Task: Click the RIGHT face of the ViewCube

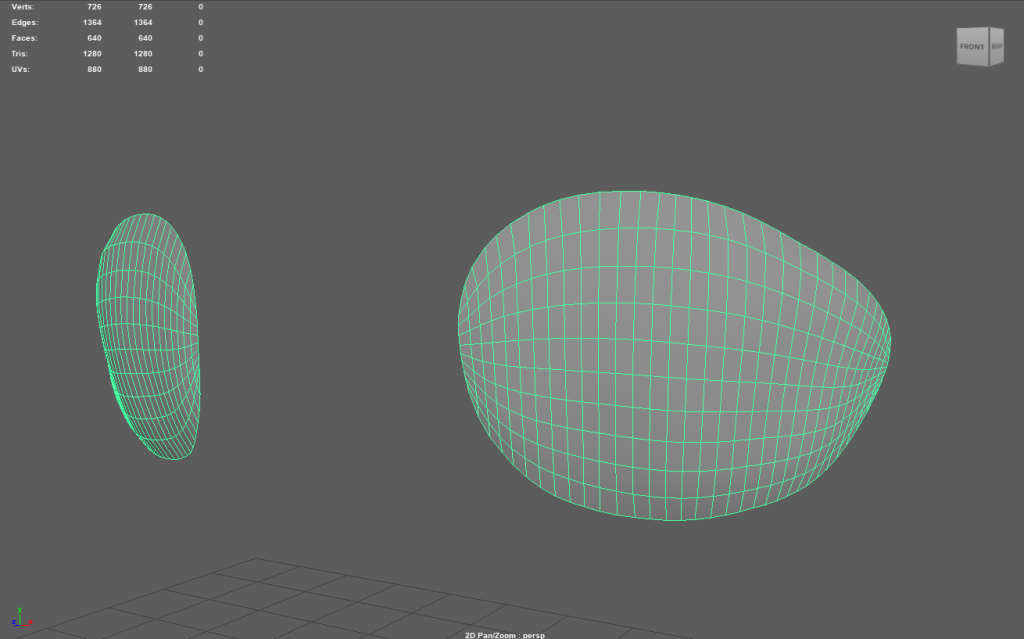Action: tap(996, 47)
